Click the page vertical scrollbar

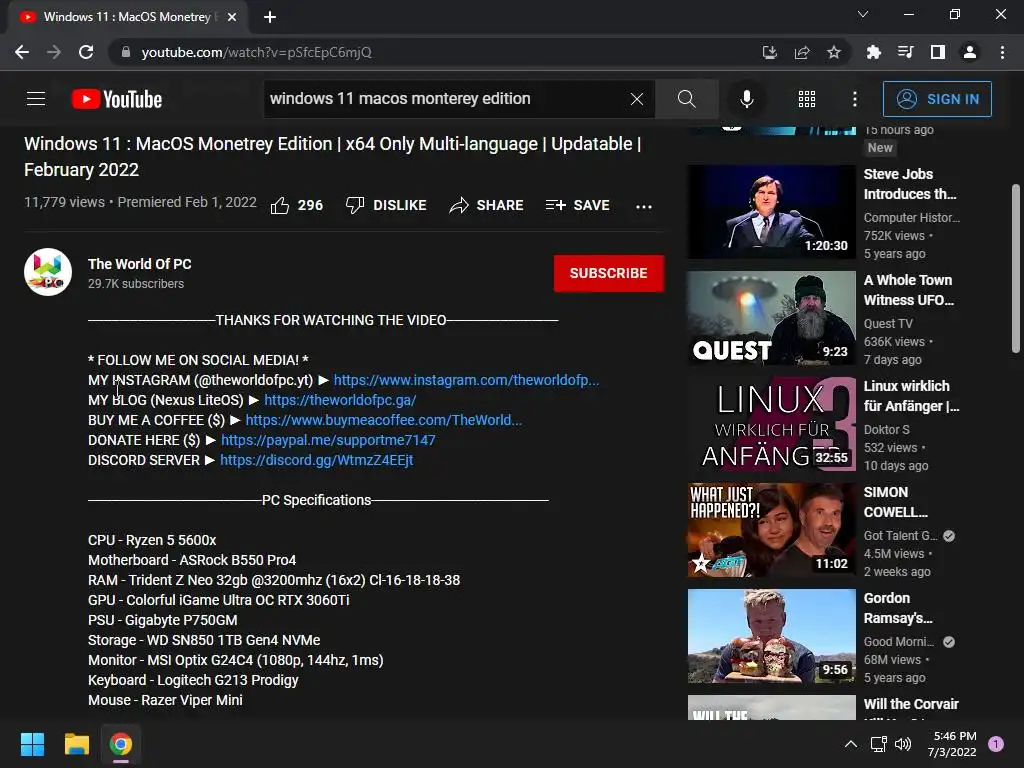pos(1016,268)
